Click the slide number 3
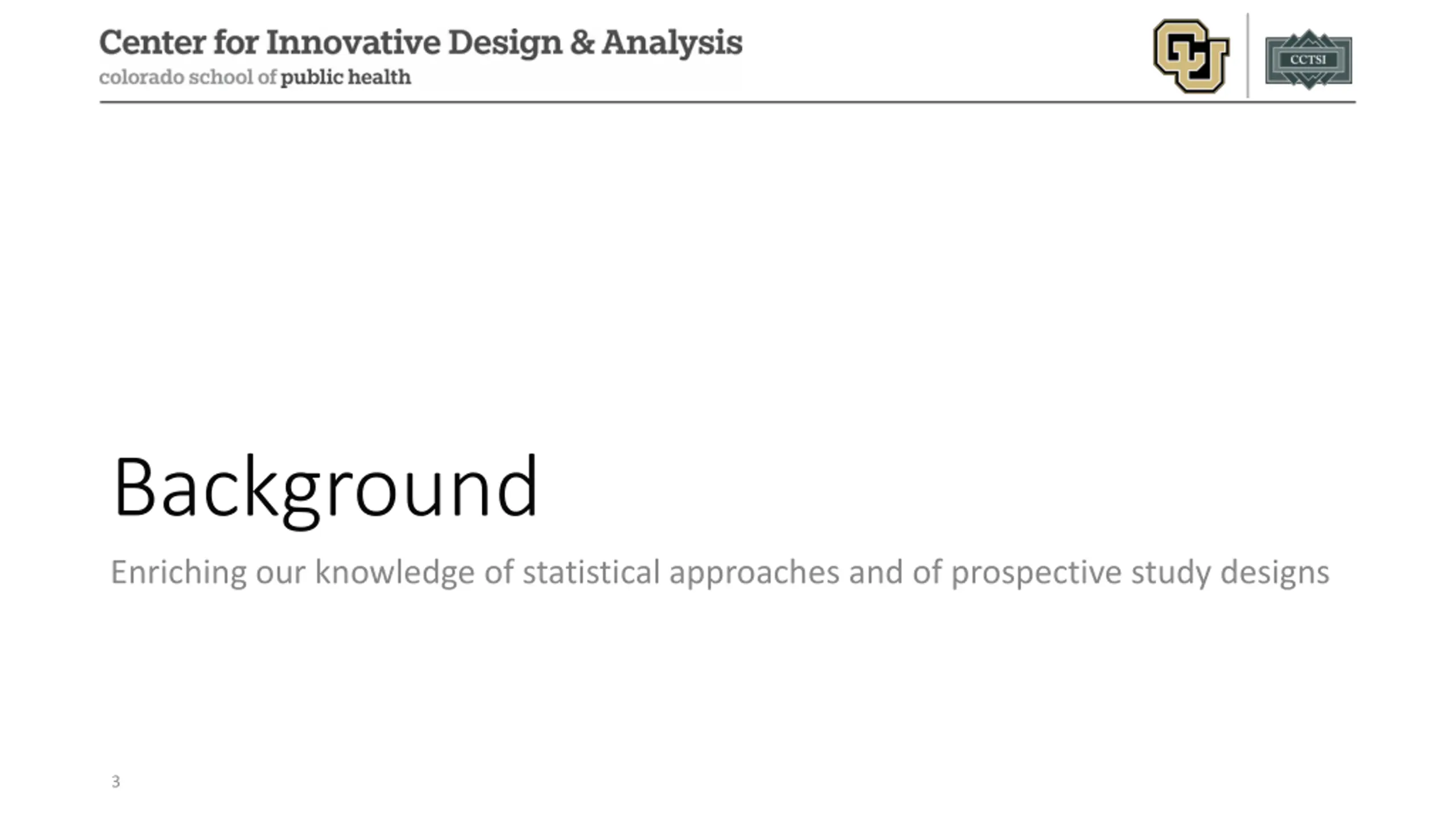The width and height of the screenshot is (1456, 819). 116,781
